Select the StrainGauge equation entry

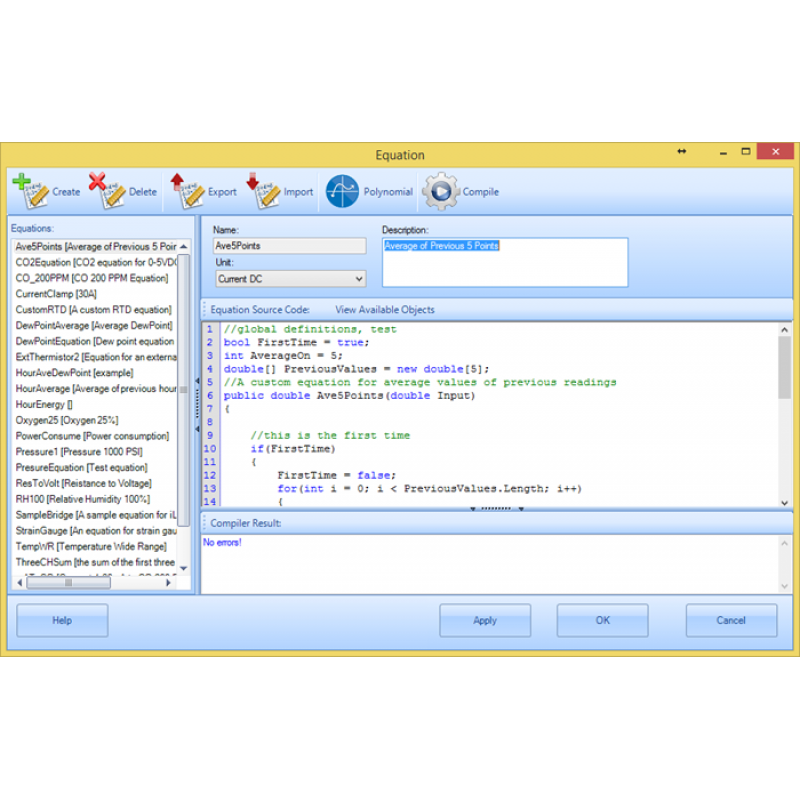[95, 531]
